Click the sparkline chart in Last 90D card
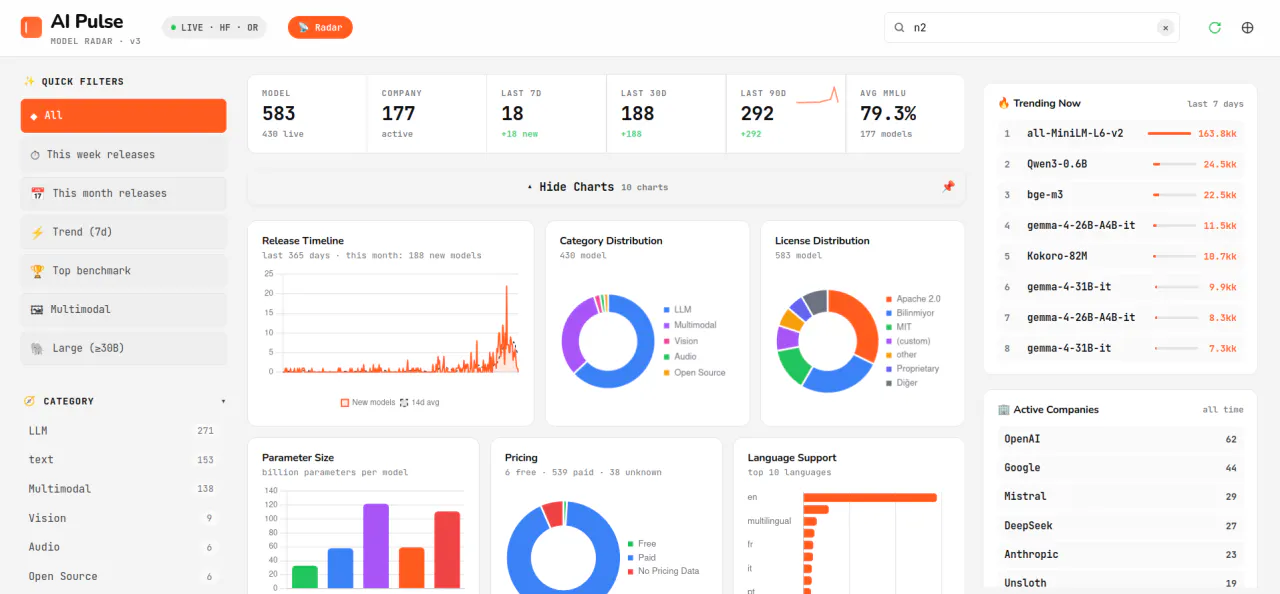Viewport: 1280px width, 594px height. click(817, 95)
